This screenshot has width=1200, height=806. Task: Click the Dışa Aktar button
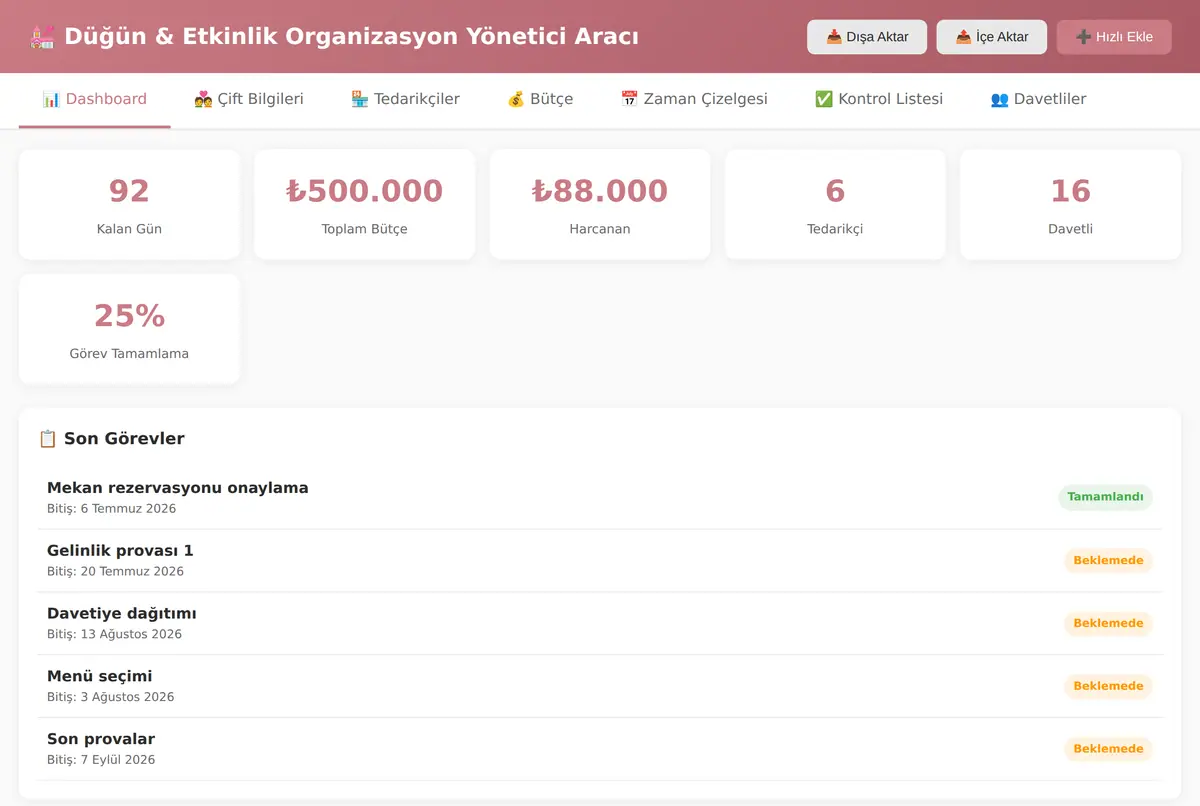click(867, 37)
